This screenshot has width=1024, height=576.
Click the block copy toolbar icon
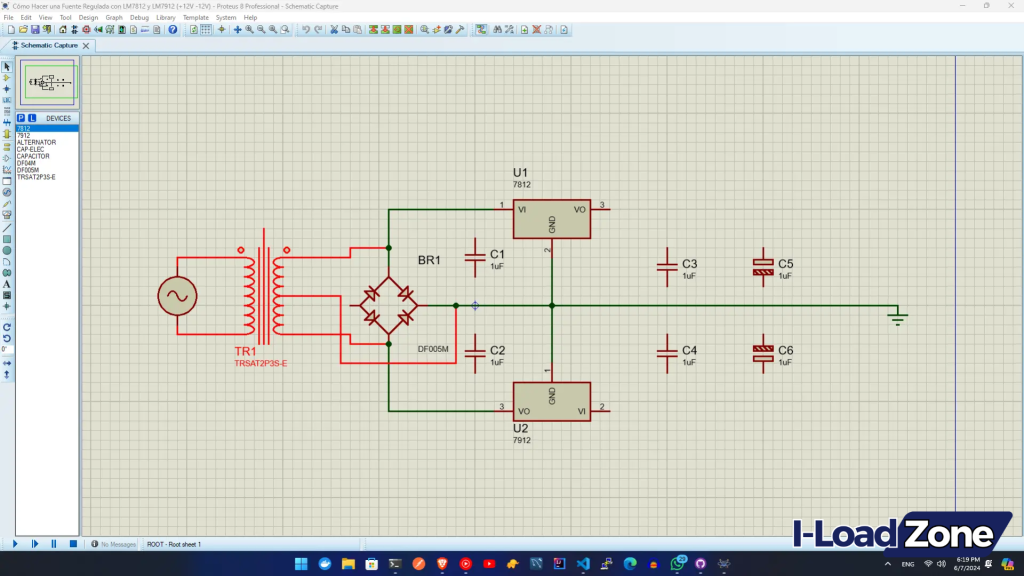click(372, 30)
